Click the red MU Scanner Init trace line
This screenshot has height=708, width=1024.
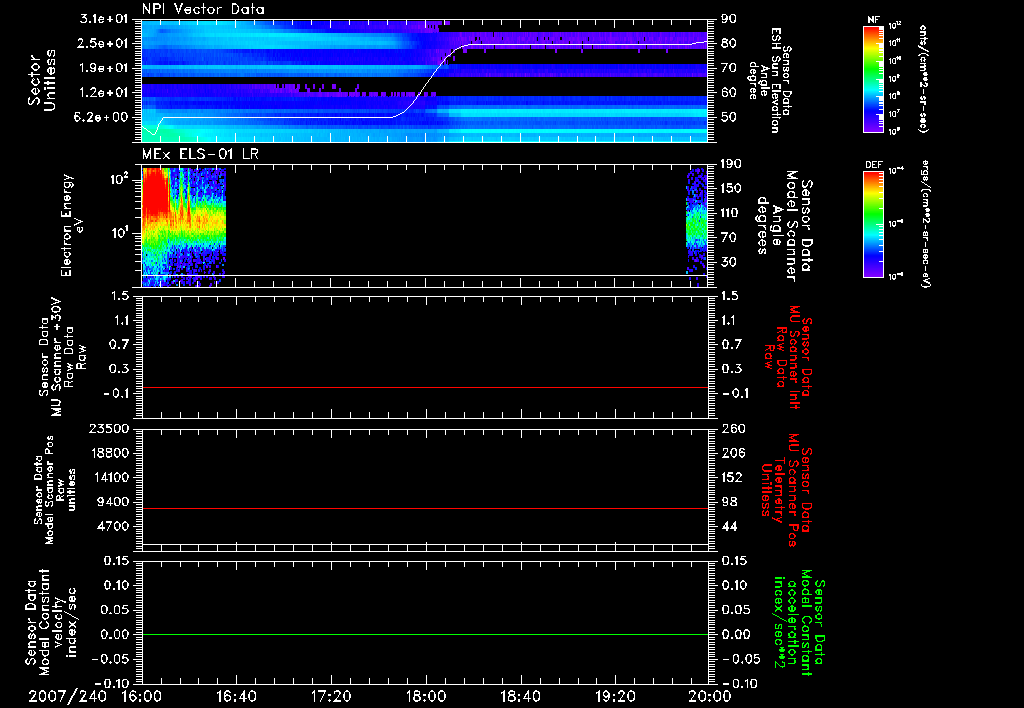(x=425, y=387)
